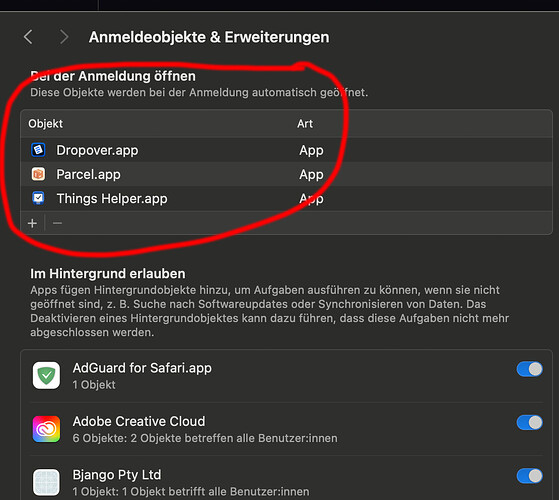Switch off Bjango Pty Ltd toggle
559x500 pixels.
[529, 476]
